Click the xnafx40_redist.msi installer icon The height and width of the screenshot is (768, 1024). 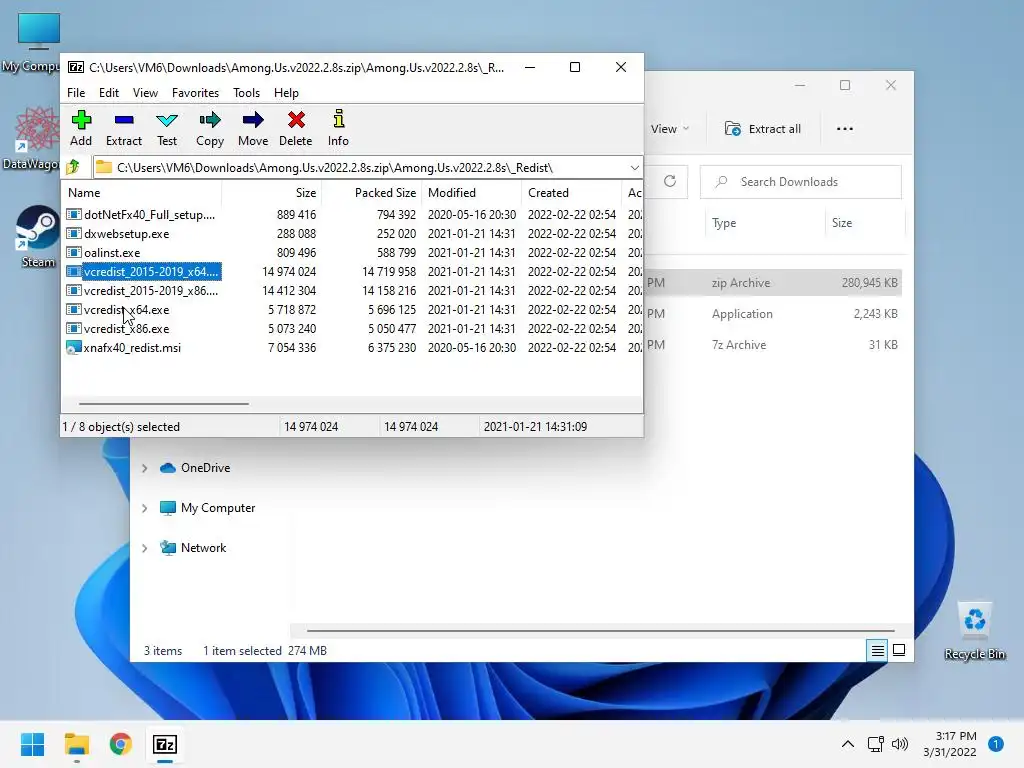coord(74,347)
